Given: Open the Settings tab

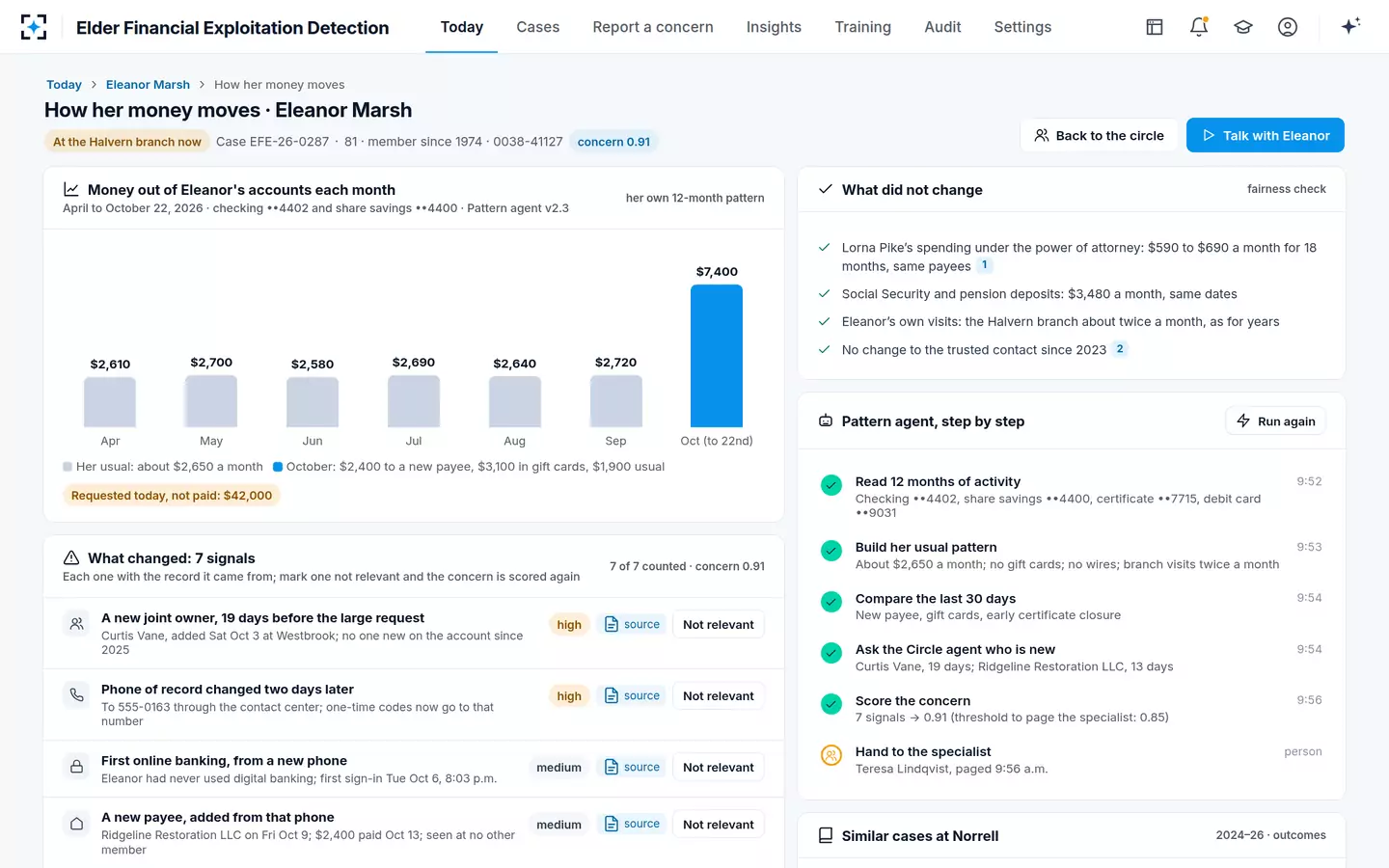Looking at the screenshot, I should point(1022,27).
